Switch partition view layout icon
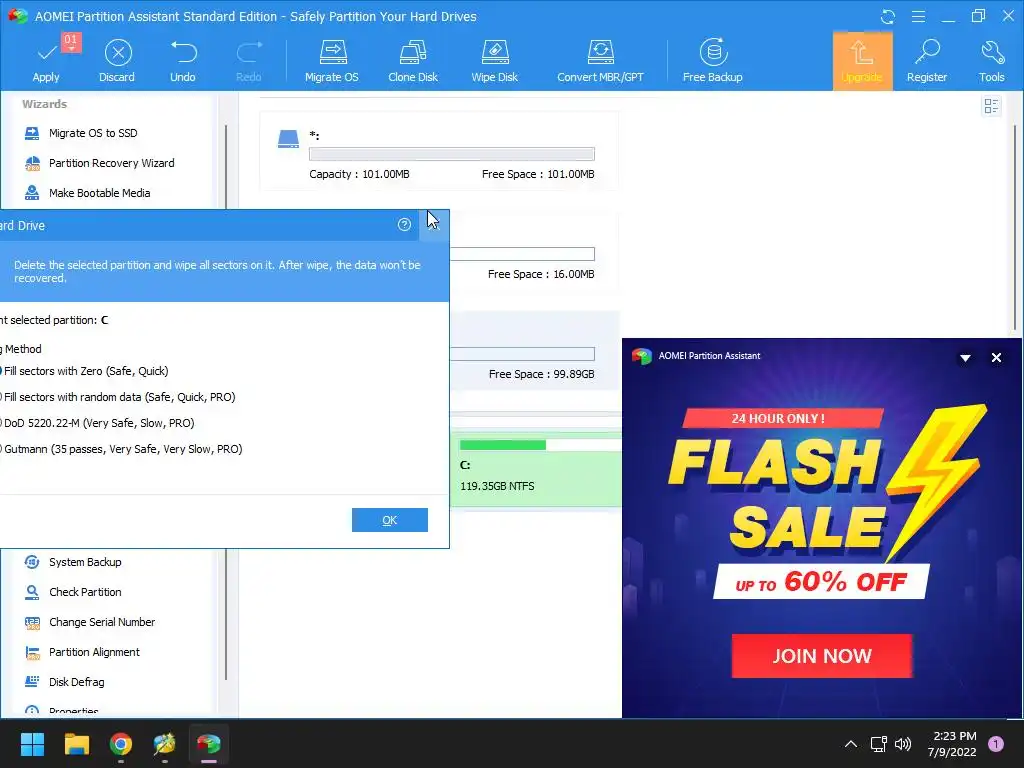The width and height of the screenshot is (1024, 768). pyautogui.click(x=991, y=106)
